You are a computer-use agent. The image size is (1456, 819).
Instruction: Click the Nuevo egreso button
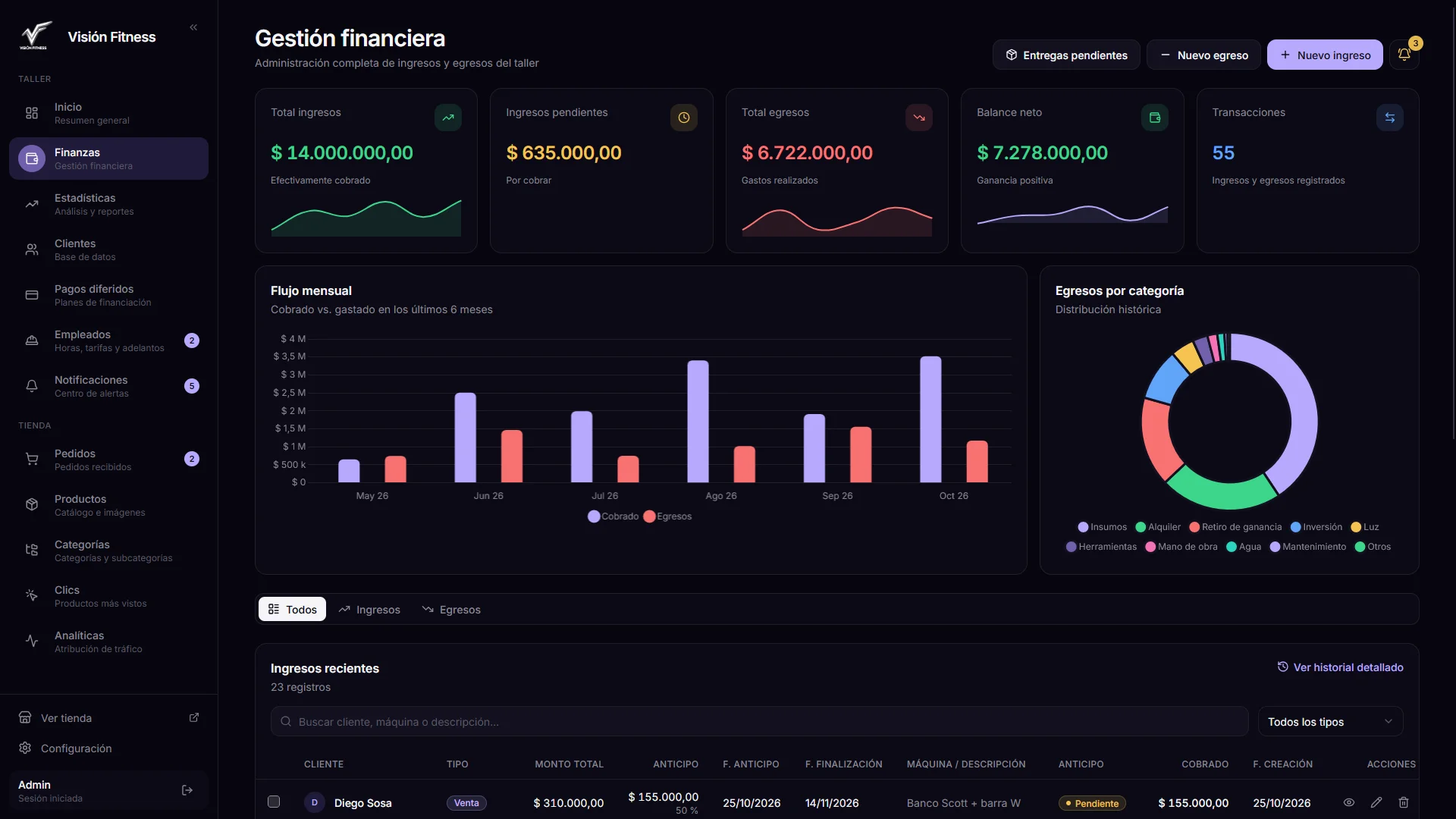point(1203,55)
